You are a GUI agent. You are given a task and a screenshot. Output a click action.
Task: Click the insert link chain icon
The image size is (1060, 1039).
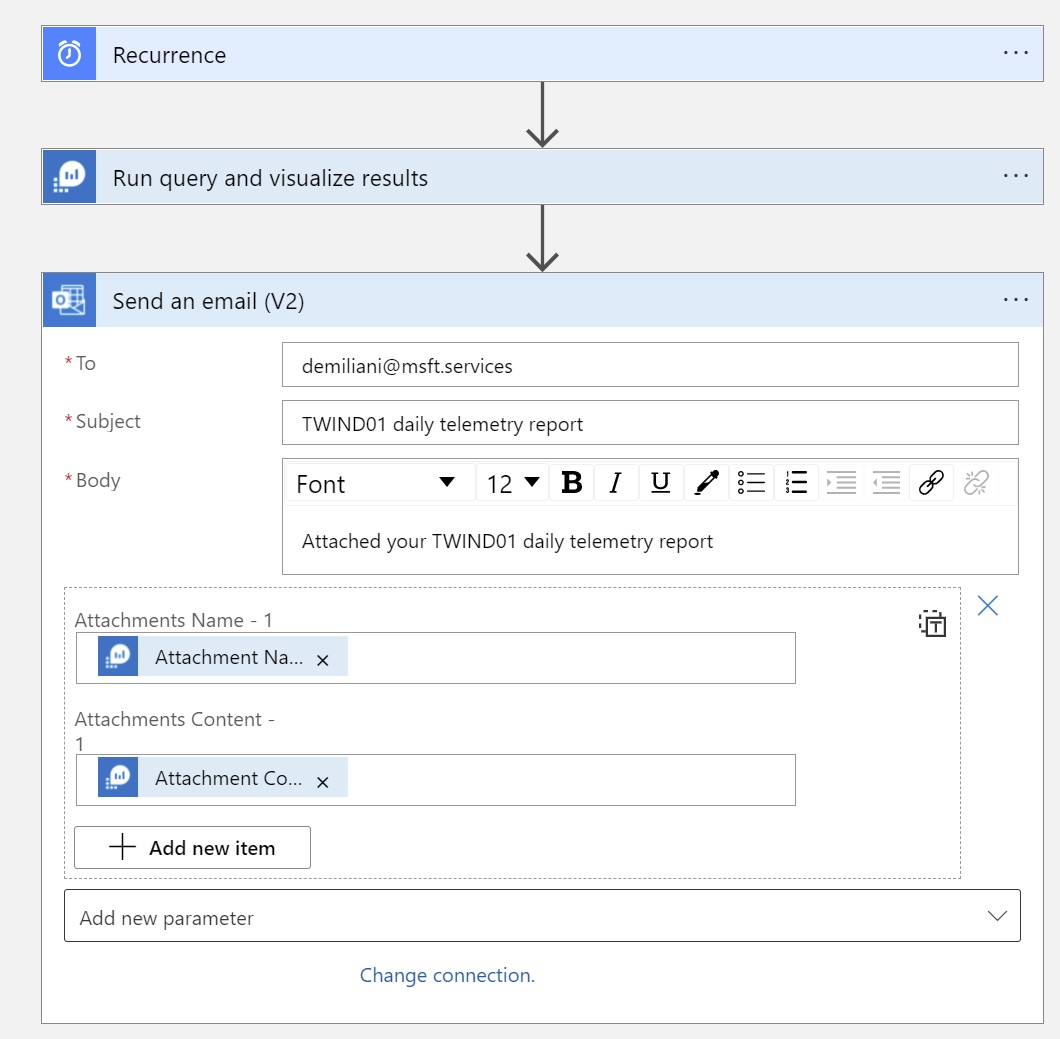[931, 483]
